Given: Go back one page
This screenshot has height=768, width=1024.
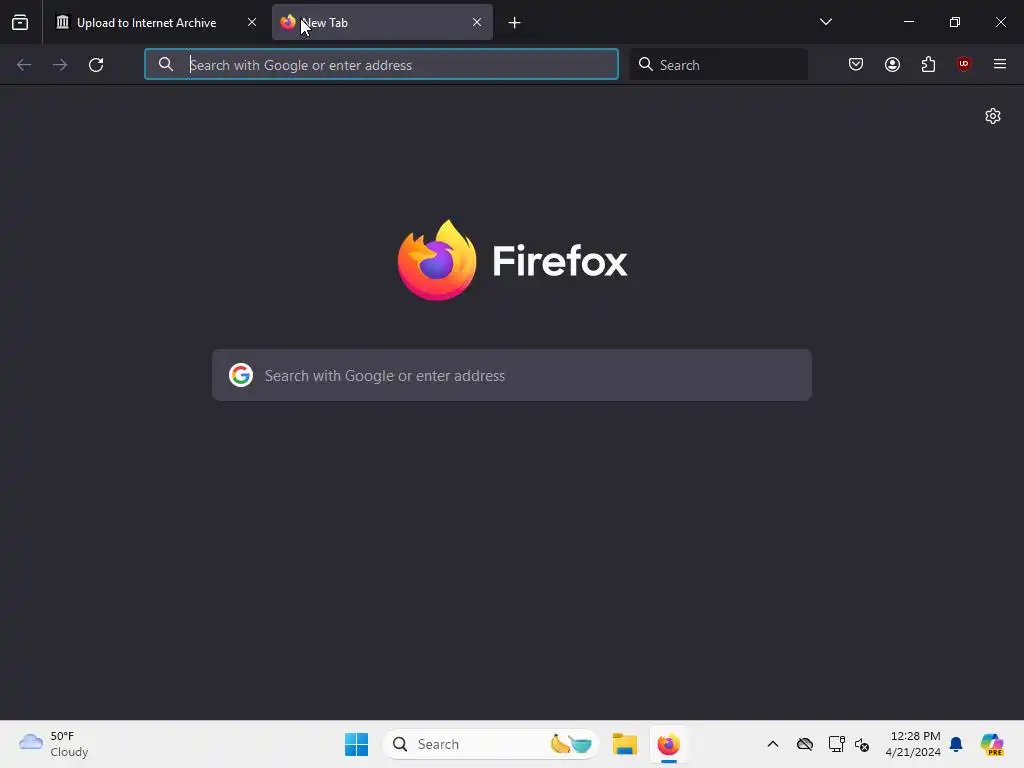Looking at the screenshot, I should pos(24,65).
